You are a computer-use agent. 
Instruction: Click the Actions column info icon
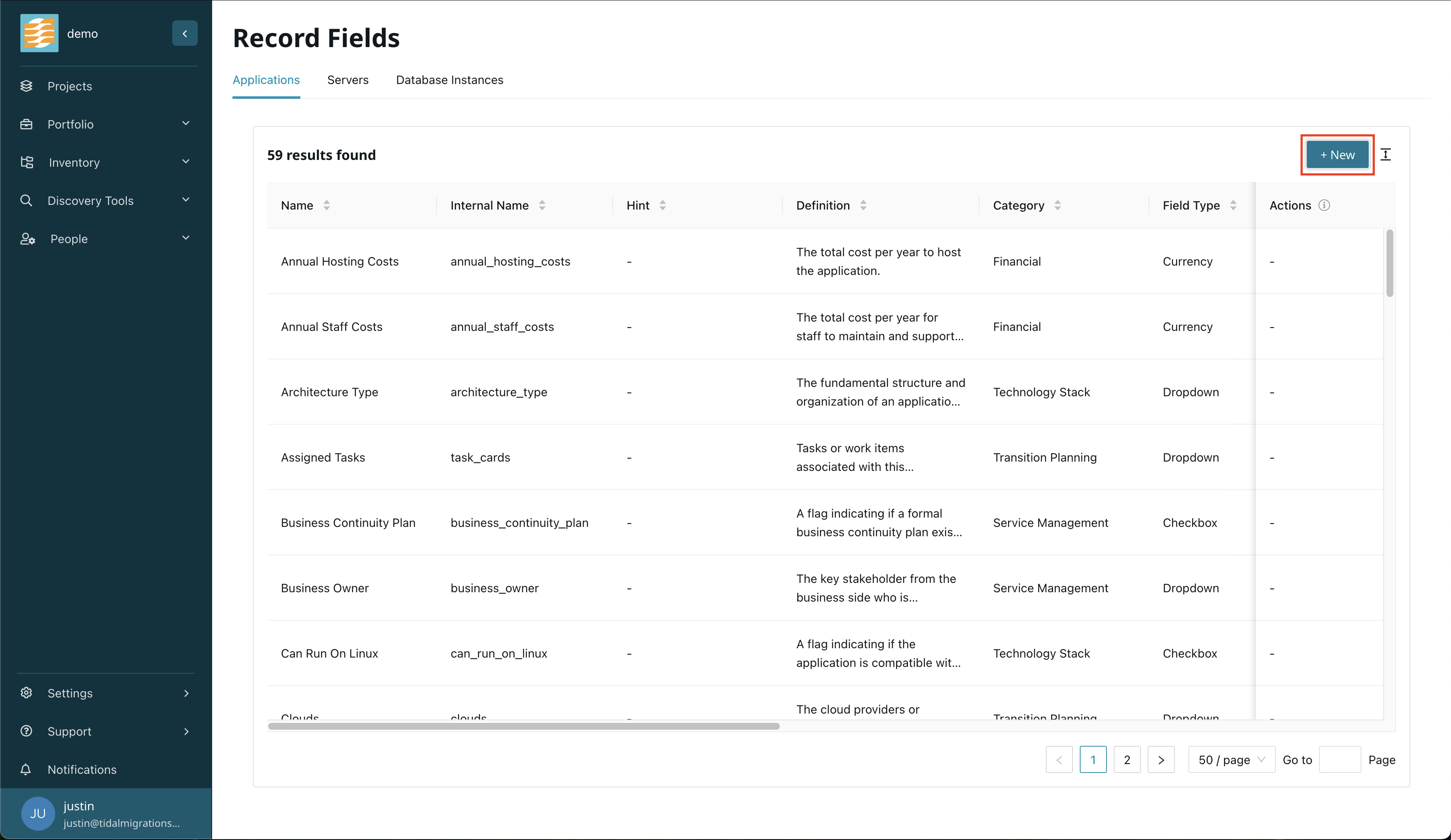point(1324,205)
